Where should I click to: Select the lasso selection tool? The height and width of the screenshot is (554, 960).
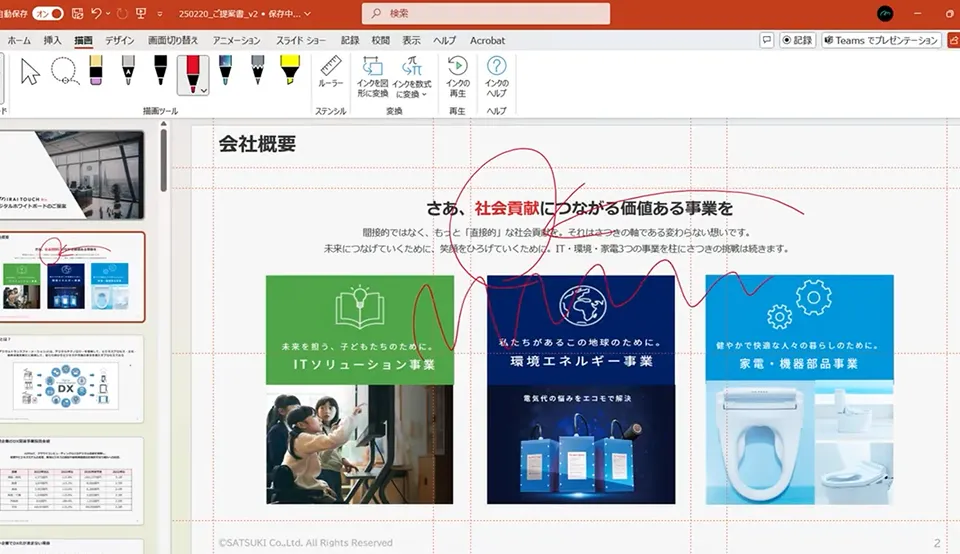point(64,73)
